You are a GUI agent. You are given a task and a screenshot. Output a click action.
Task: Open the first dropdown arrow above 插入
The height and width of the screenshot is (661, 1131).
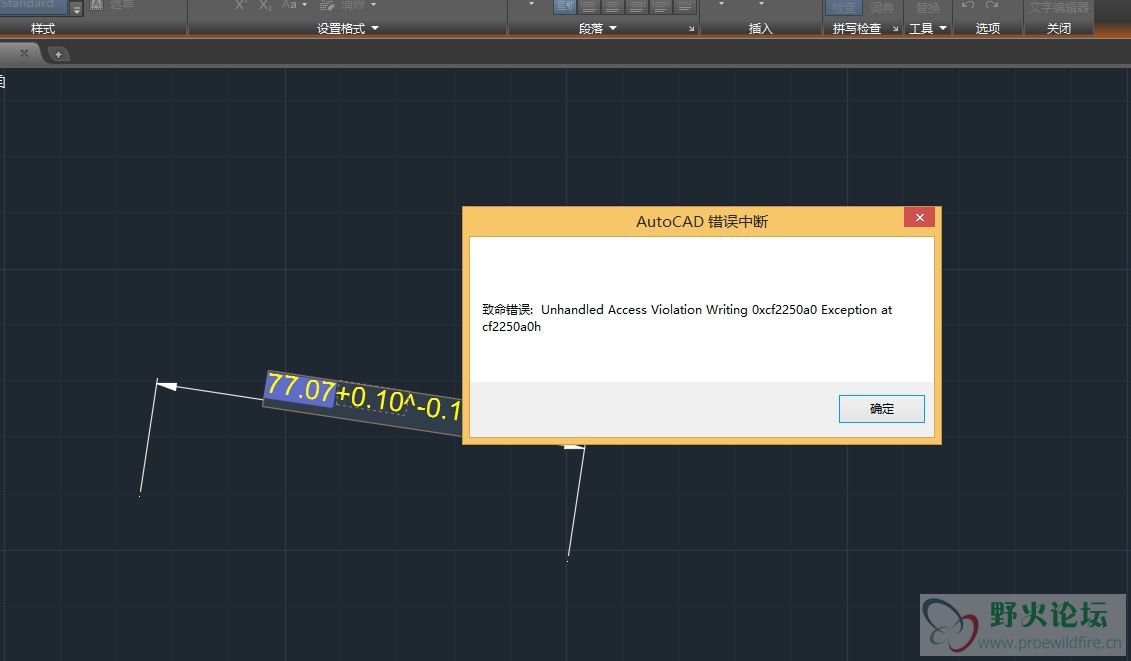point(721,4)
